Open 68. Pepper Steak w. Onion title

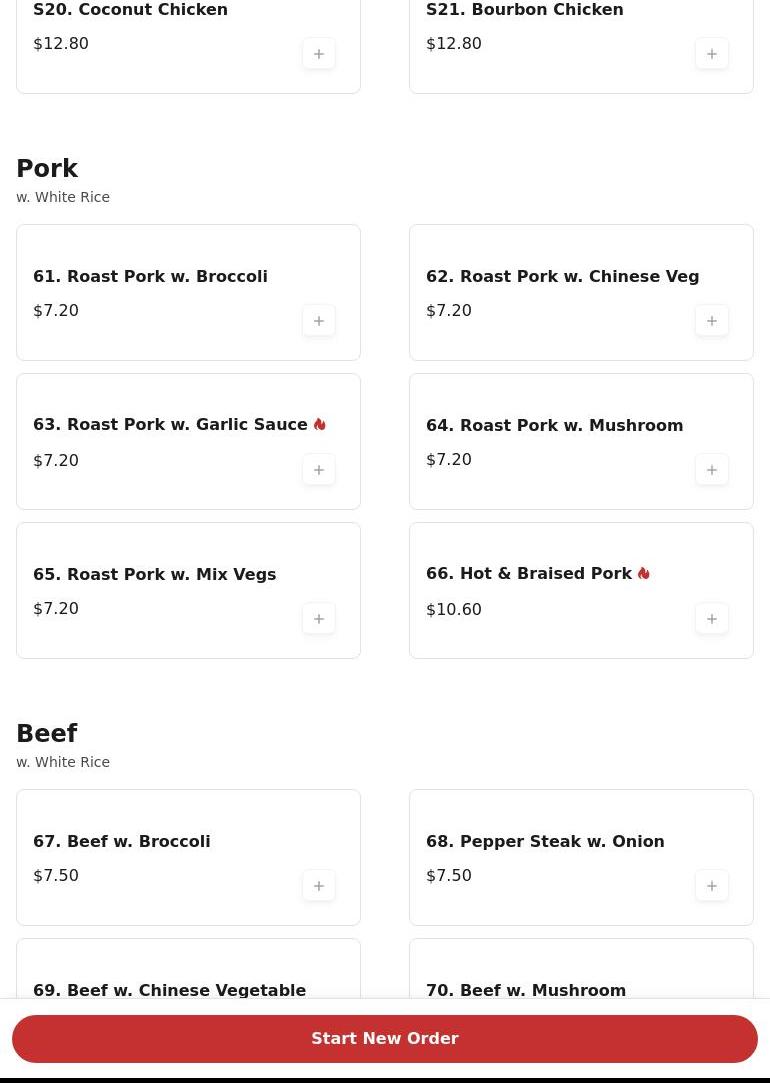pyautogui.click(x=545, y=841)
